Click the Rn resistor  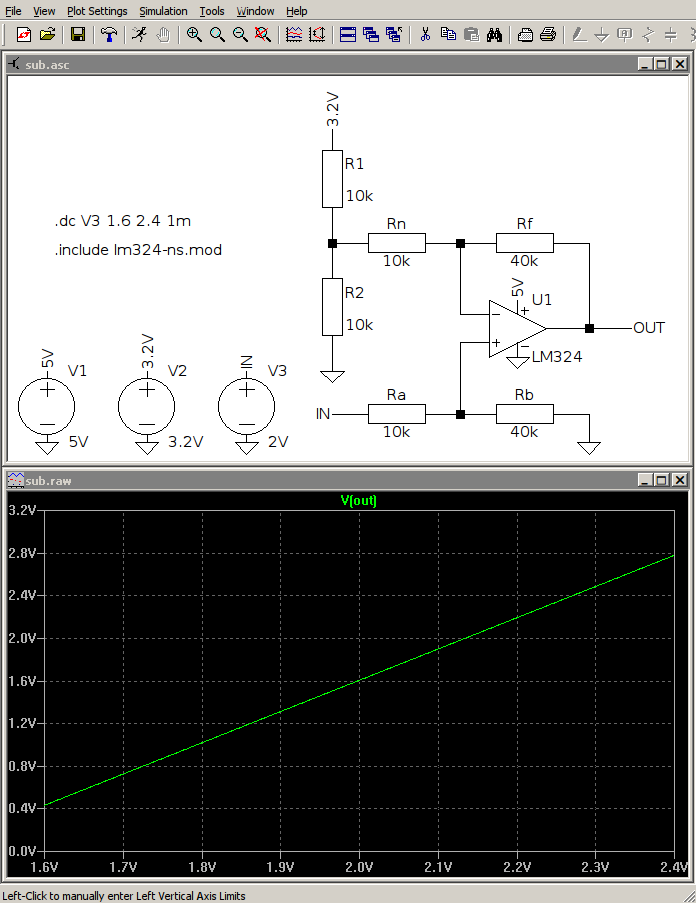397,243
